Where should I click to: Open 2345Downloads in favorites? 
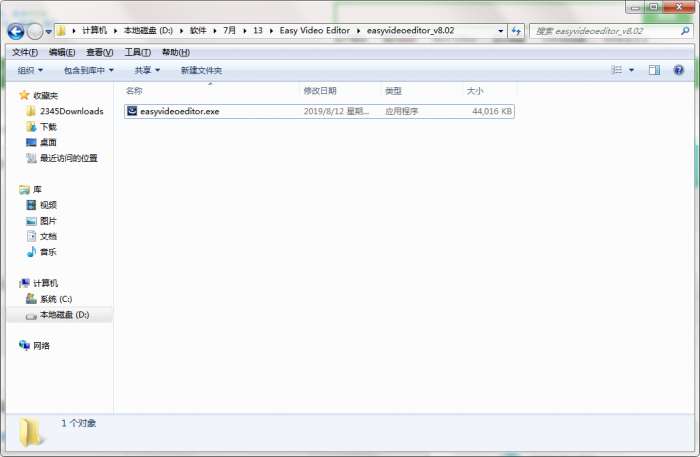[x=71, y=111]
